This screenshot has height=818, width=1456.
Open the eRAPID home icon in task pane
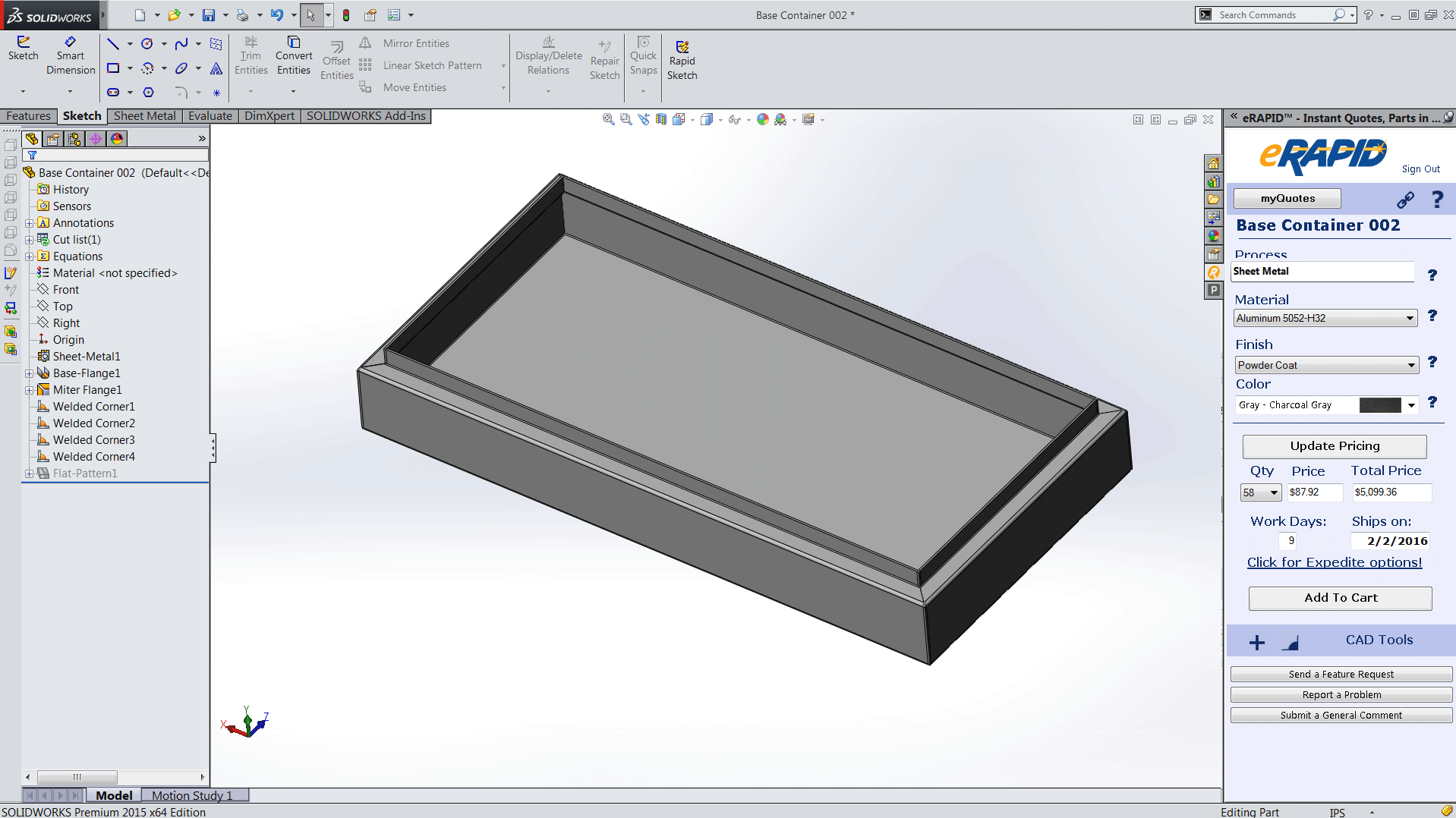pos(1213,164)
